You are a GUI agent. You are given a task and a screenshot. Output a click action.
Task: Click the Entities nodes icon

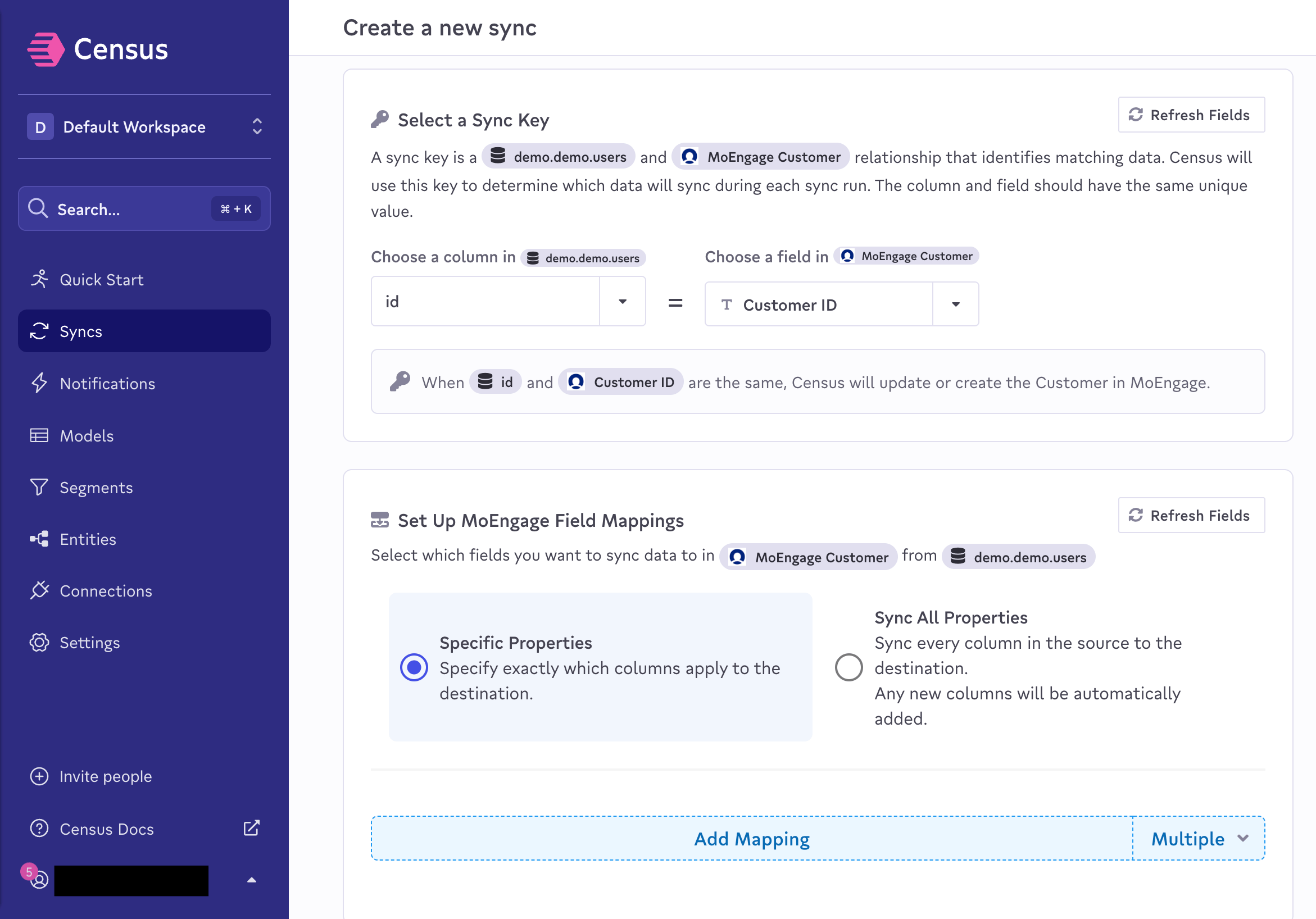(39, 539)
